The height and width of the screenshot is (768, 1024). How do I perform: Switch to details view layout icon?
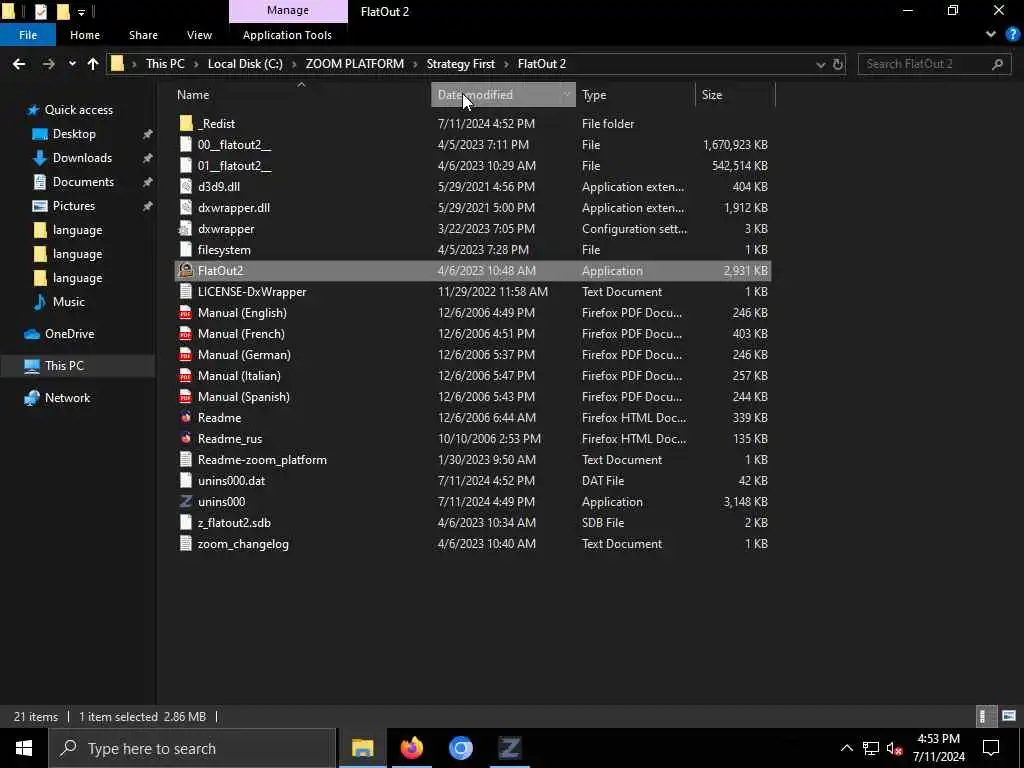984,716
